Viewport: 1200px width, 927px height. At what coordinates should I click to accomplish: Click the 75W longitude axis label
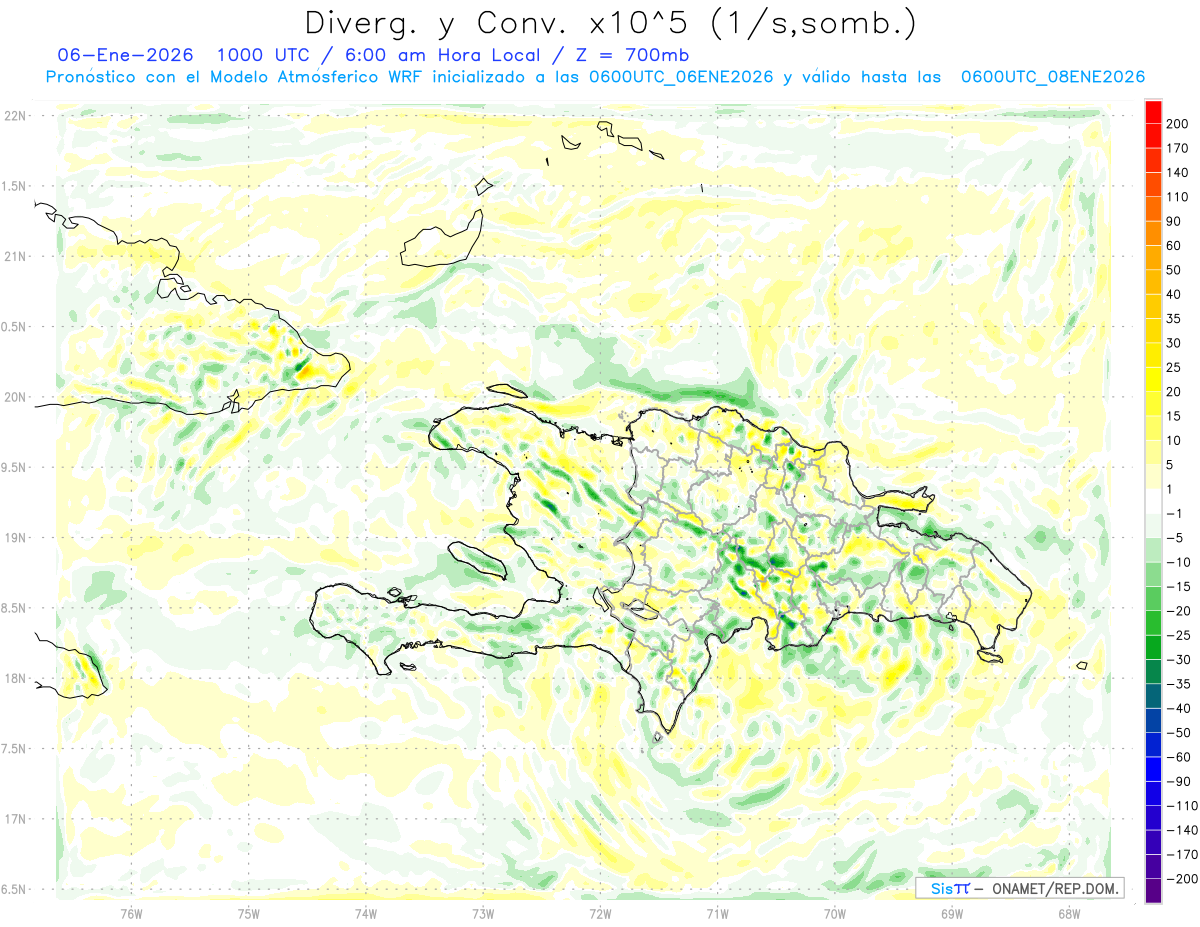(x=249, y=913)
